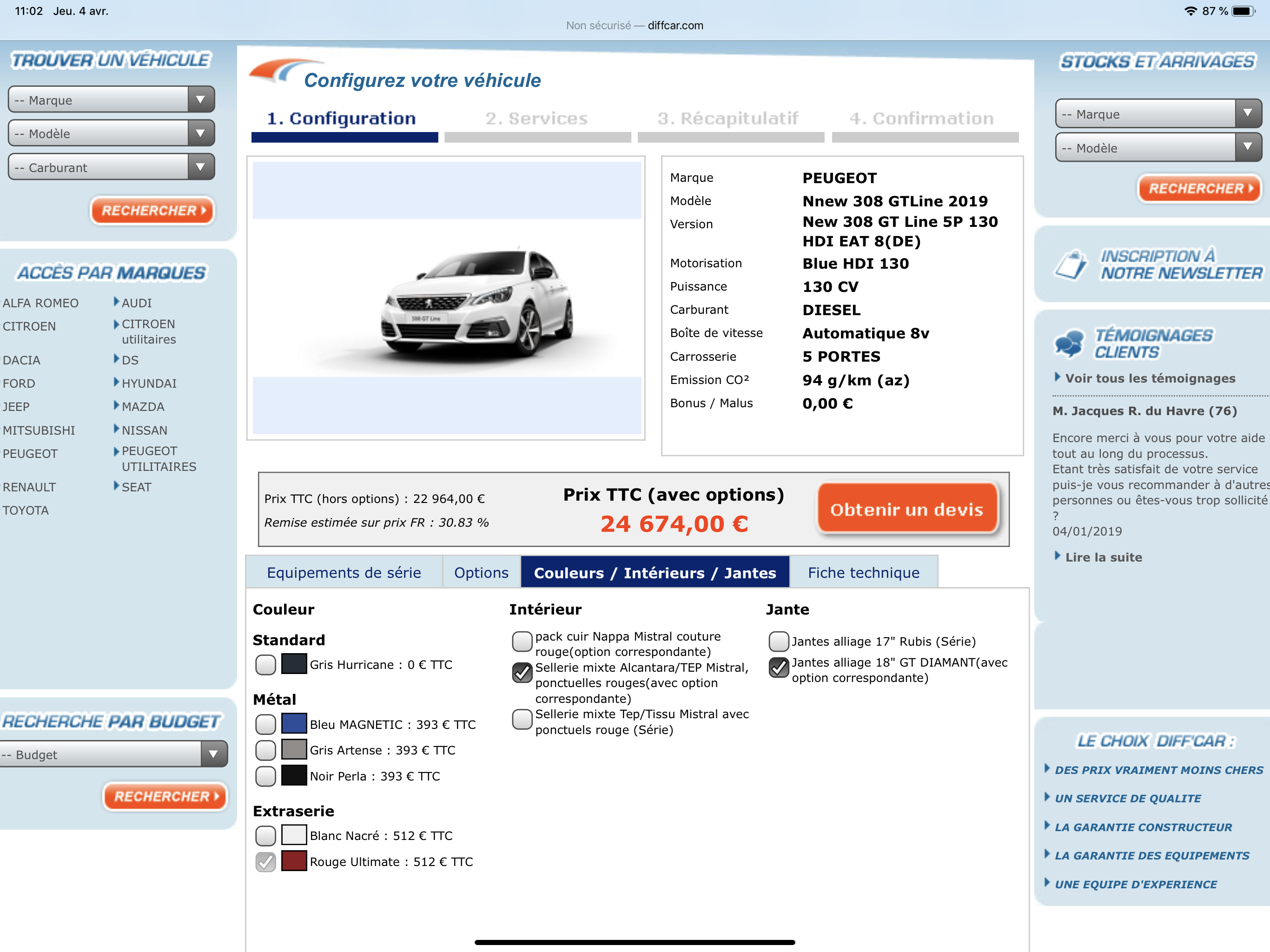Click the newsletter notepad icon
This screenshot has width=1270, height=952.
coord(1072,264)
